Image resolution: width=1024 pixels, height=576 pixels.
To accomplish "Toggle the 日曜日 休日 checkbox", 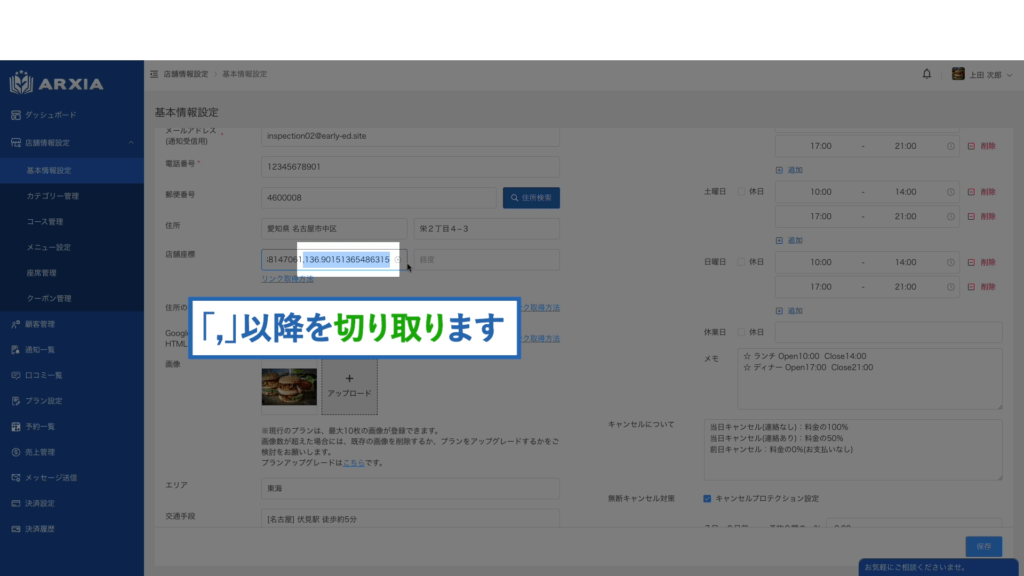I will pos(741,262).
